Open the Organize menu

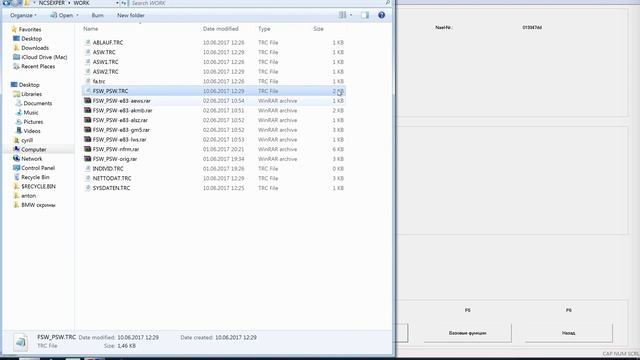pos(23,16)
